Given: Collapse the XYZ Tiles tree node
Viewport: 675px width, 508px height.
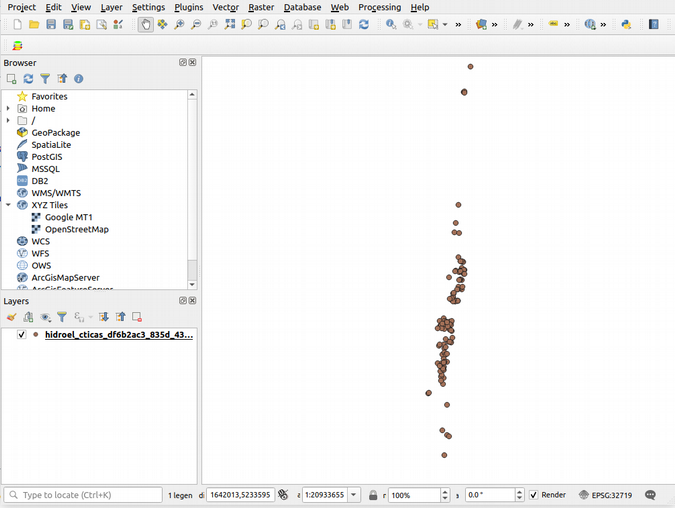Looking at the screenshot, I should [8, 205].
